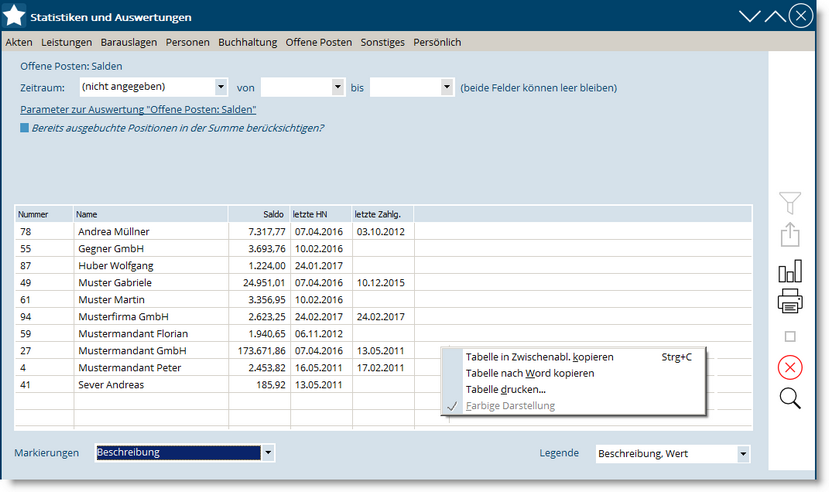Click into the 'bis' date field
Viewport: 829px width, 492px height.
(x=405, y=87)
